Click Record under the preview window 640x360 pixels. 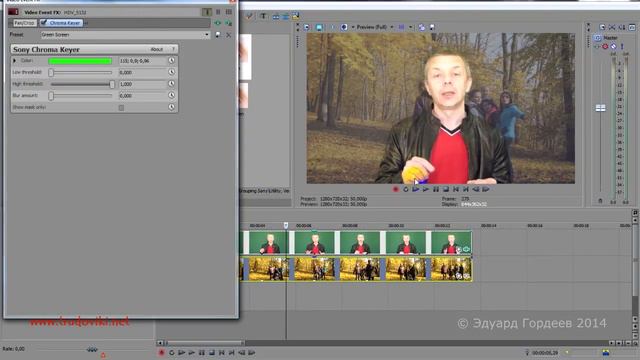(x=396, y=189)
